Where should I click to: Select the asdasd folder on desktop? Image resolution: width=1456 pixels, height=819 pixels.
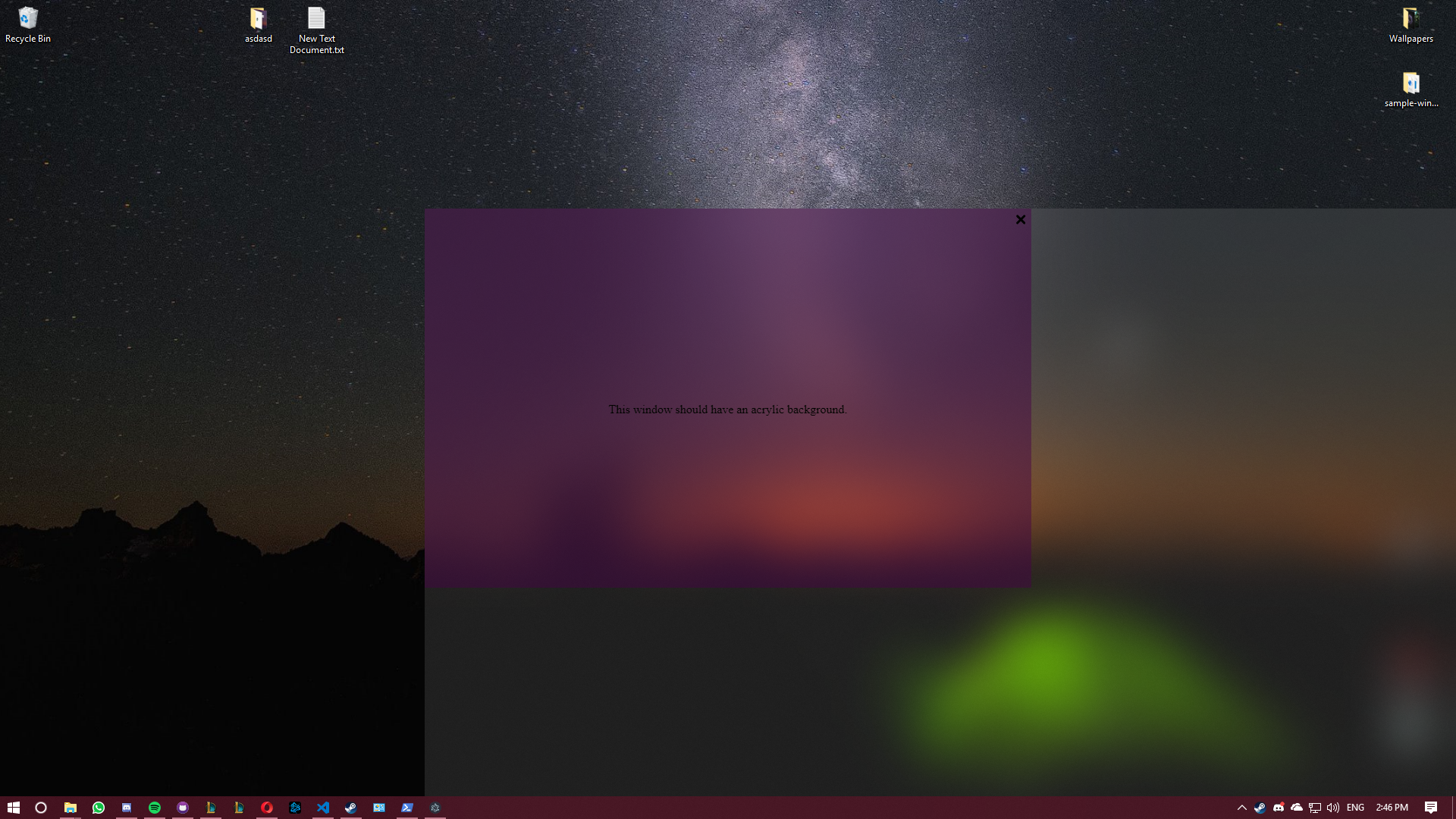pyautogui.click(x=258, y=24)
